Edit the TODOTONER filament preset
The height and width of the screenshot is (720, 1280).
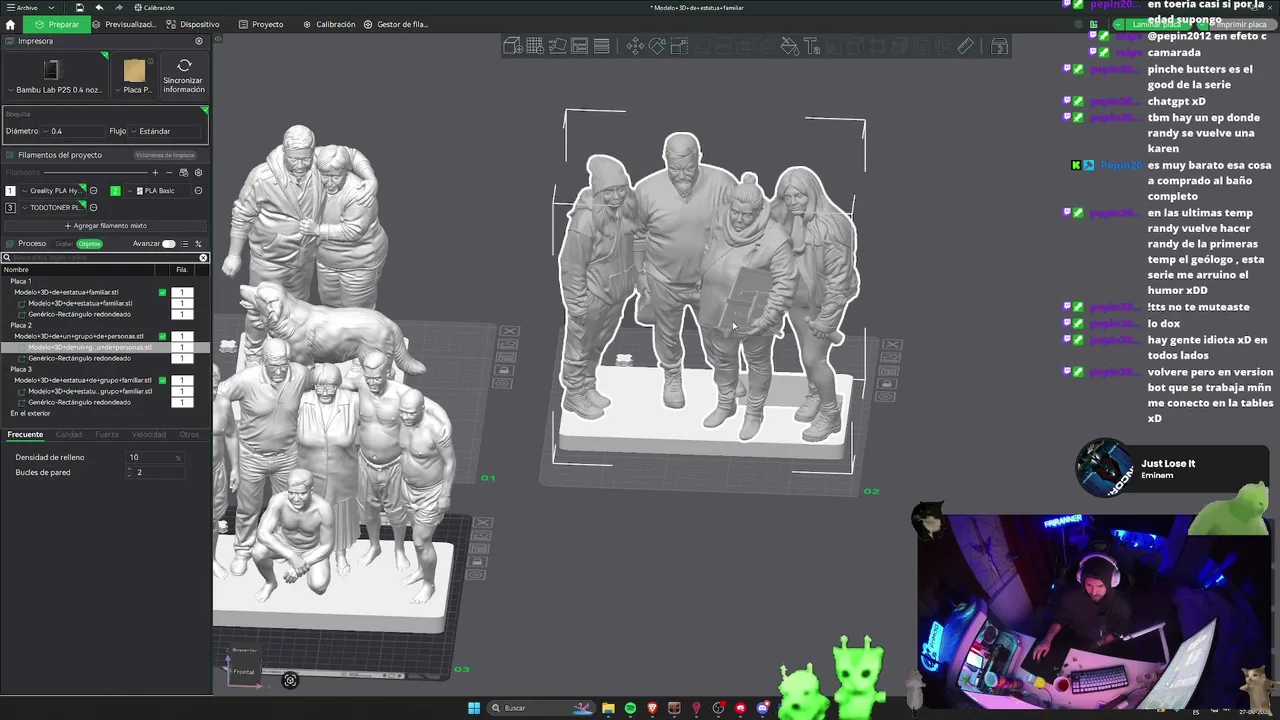[94, 208]
